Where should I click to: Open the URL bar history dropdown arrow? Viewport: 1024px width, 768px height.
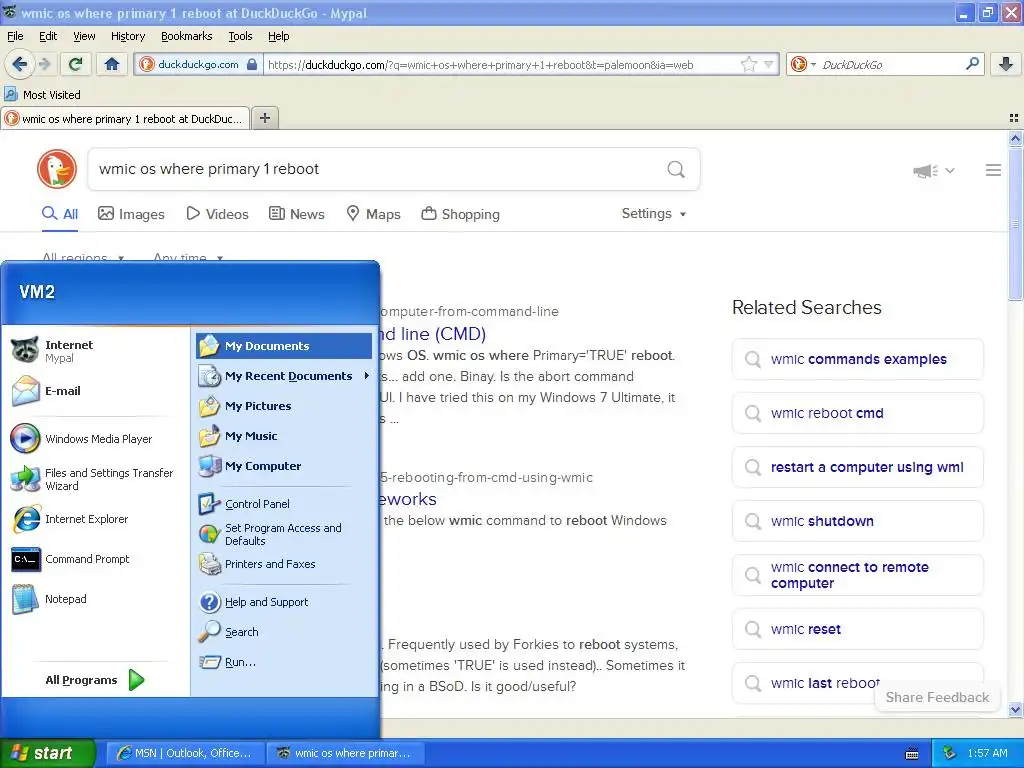pyautogui.click(x=769, y=64)
